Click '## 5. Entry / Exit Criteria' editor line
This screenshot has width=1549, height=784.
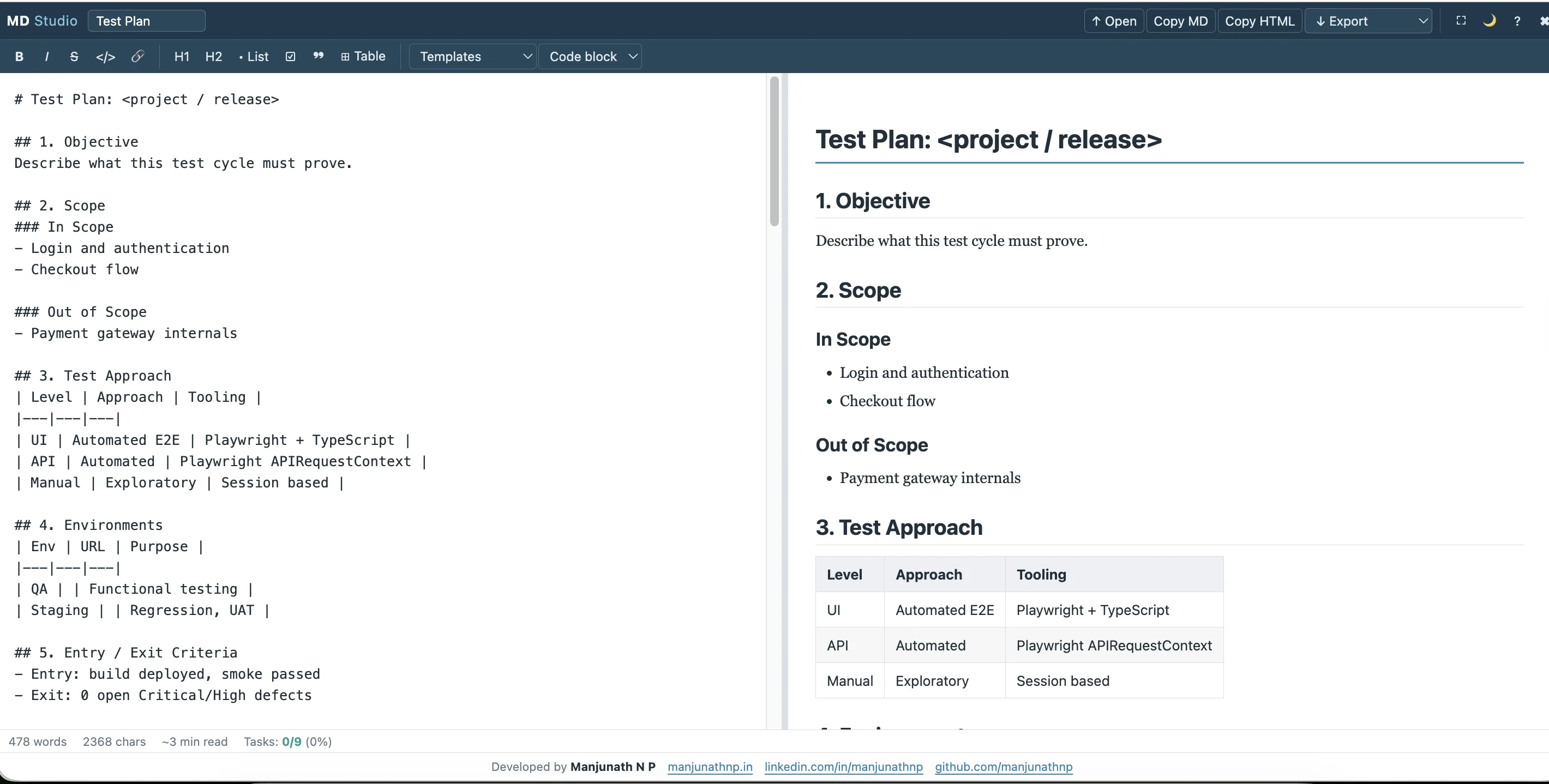point(125,652)
